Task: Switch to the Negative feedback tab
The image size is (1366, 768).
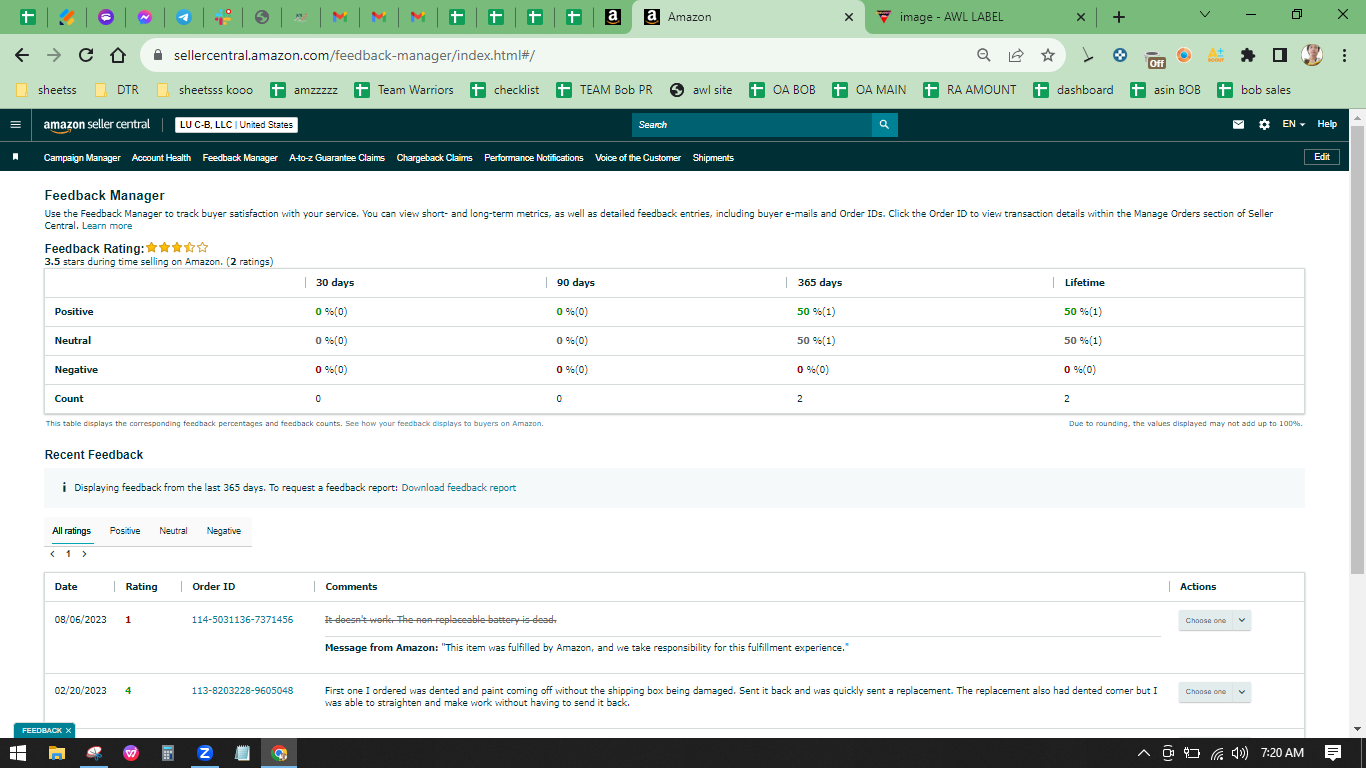Action: pyautogui.click(x=224, y=531)
